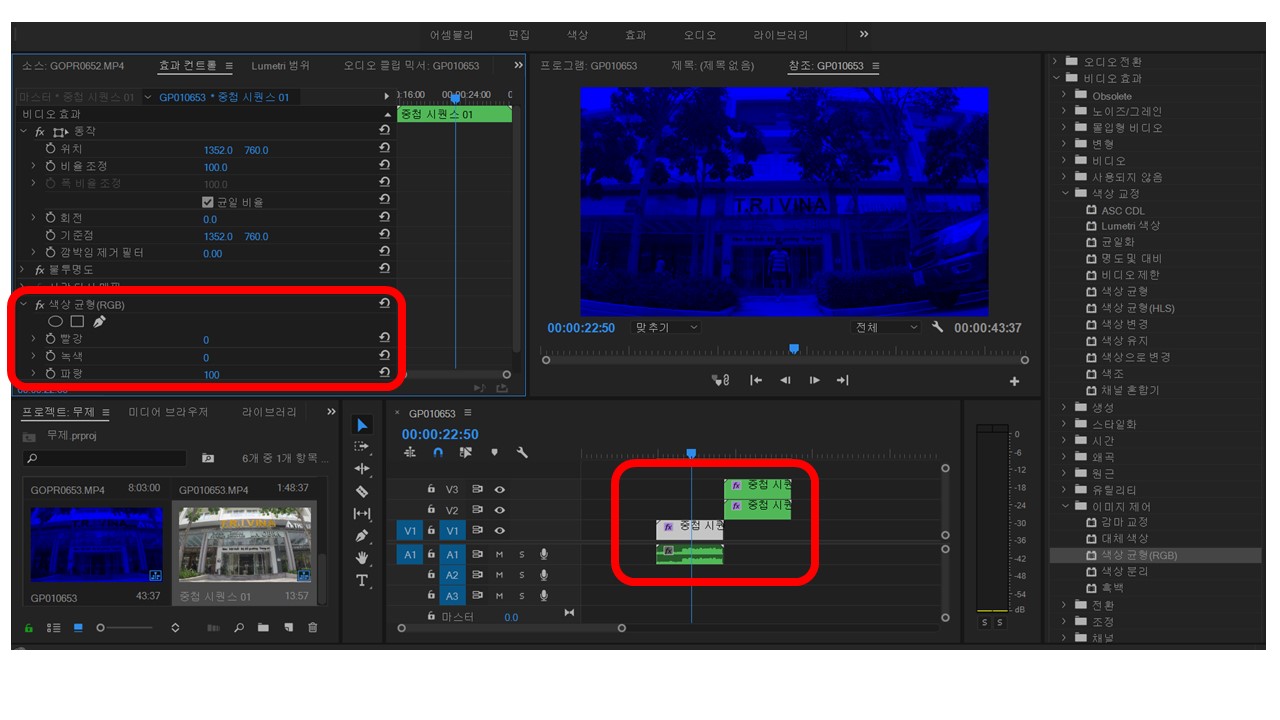
Task: Adjust the project thumbnail zoom slider
Action: click(x=125, y=628)
